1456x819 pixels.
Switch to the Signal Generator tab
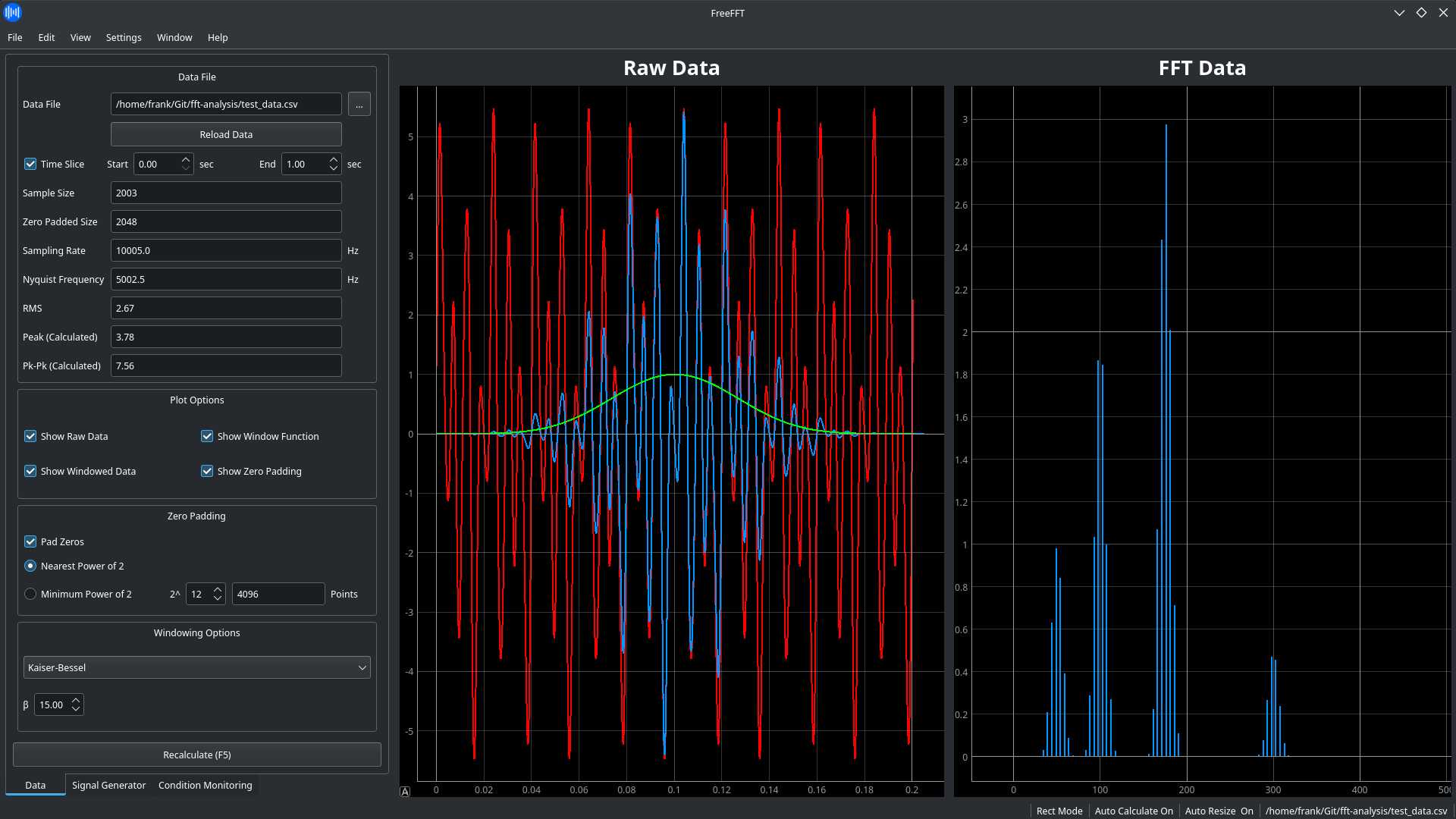108,785
